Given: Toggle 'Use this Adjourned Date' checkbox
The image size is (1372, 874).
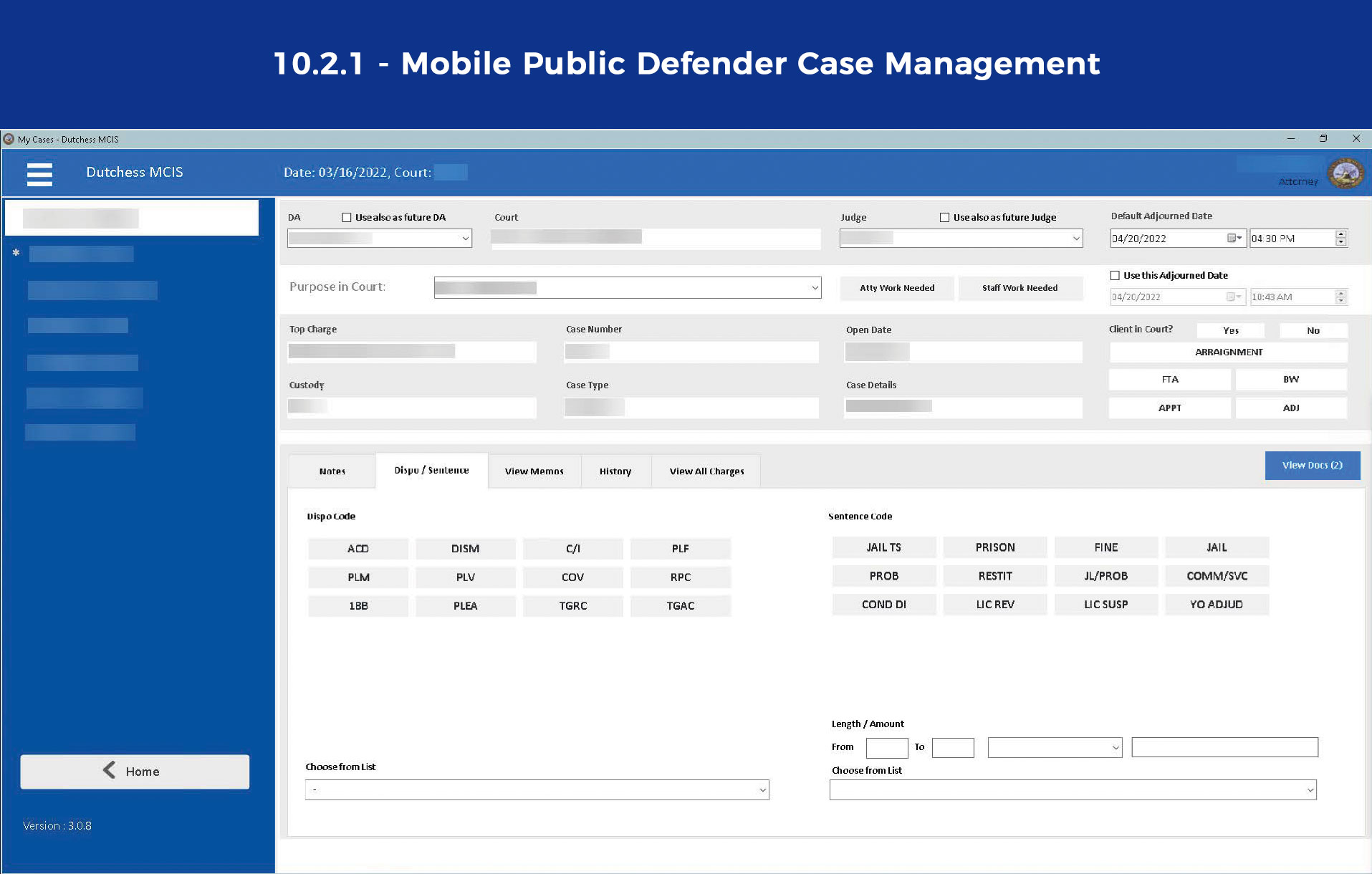Looking at the screenshot, I should pos(1115,276).
